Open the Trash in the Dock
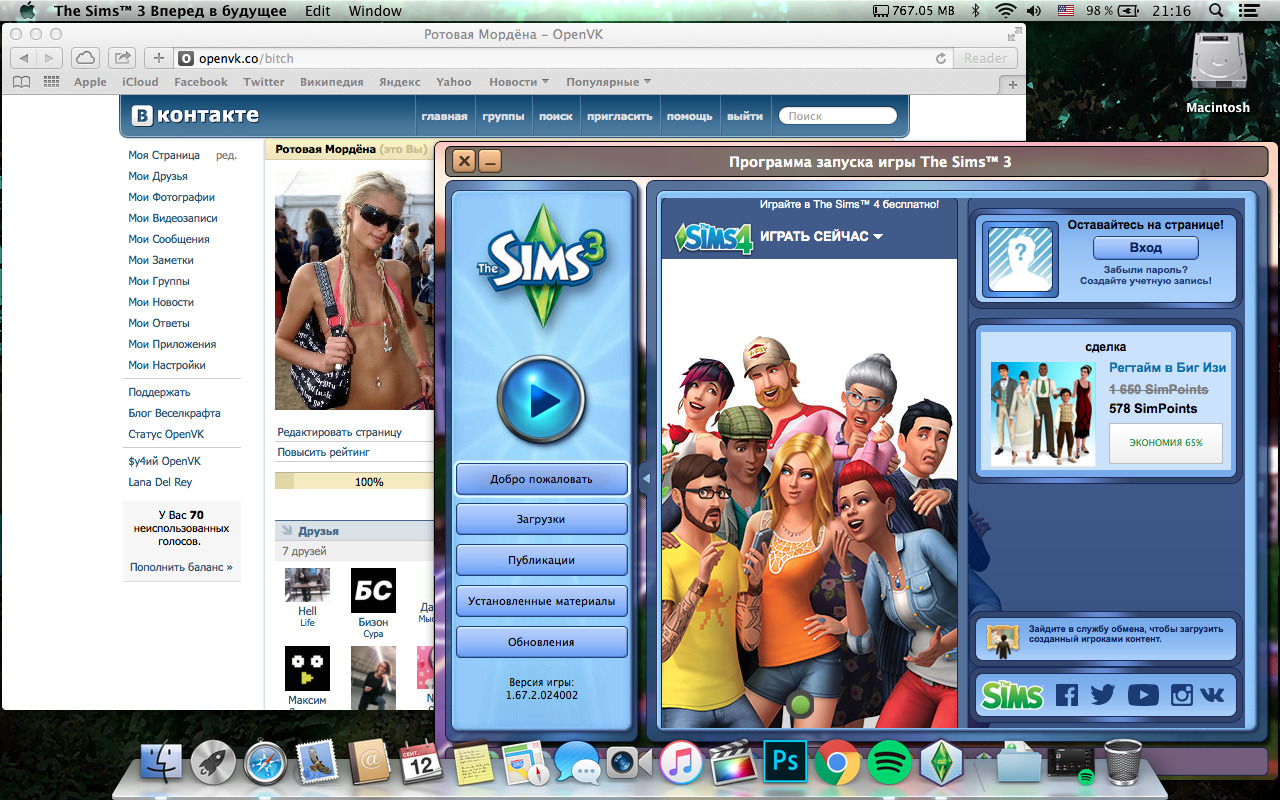 [1123, 763]
